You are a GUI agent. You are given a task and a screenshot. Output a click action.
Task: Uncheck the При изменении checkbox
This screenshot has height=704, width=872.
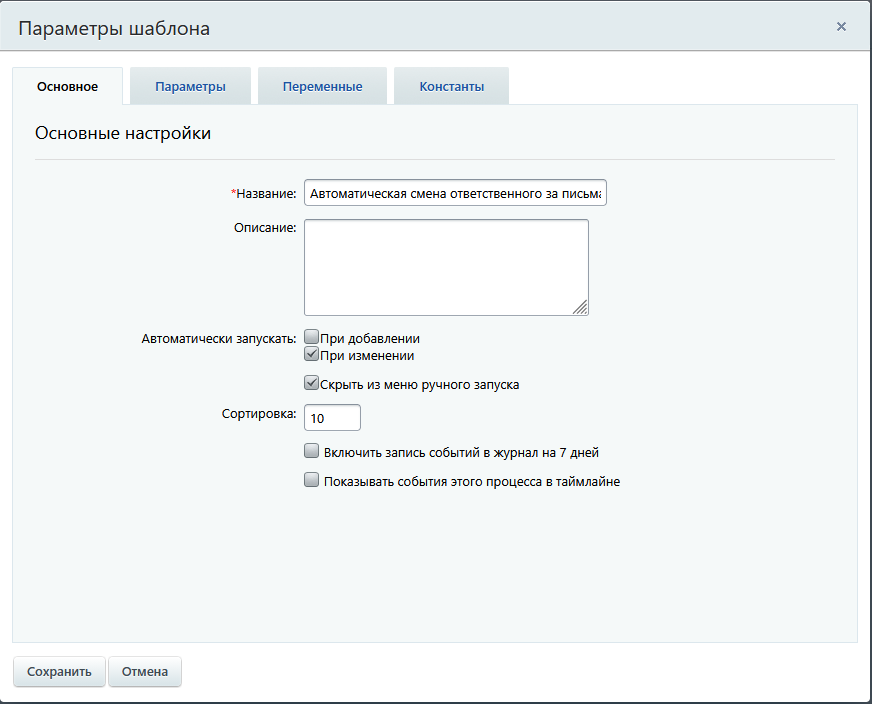(x=311, y=355)
